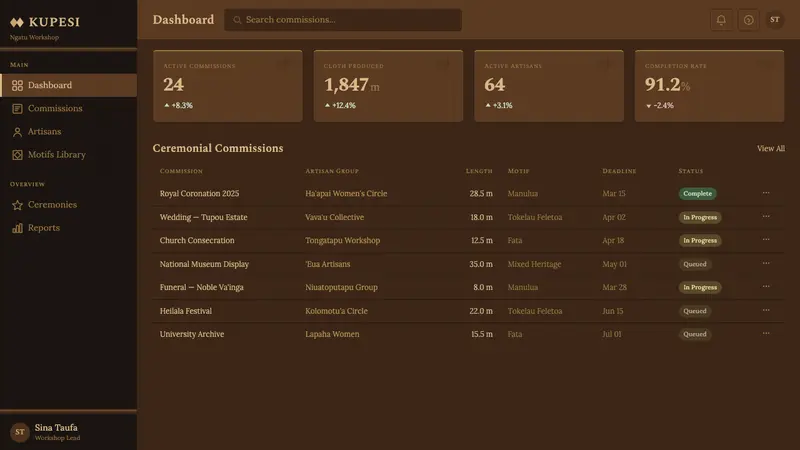Click Tongatapu Workshop group
This screenshot has width=800, height=450.
pyautogui.click(x=342, y=240)
